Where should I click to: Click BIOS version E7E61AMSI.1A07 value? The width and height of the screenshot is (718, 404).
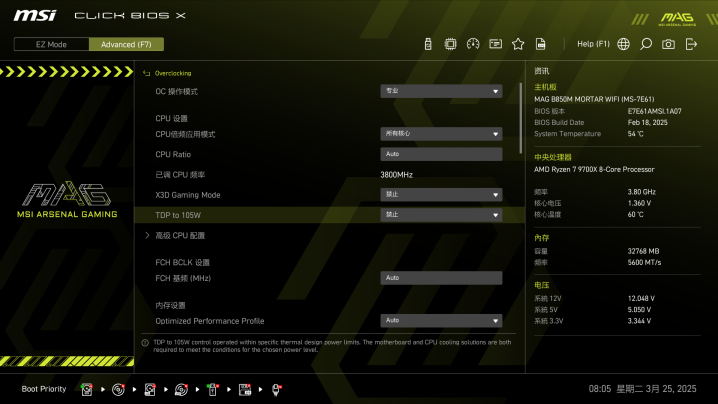click(x=654, y=111)
